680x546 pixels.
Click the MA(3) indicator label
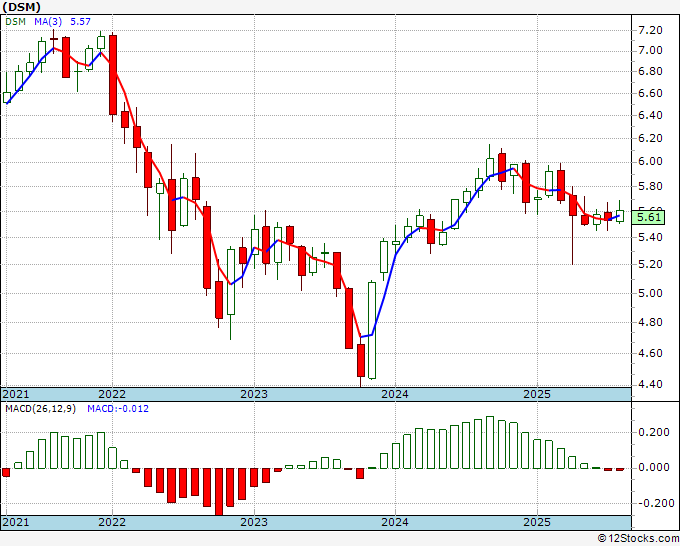48,21
